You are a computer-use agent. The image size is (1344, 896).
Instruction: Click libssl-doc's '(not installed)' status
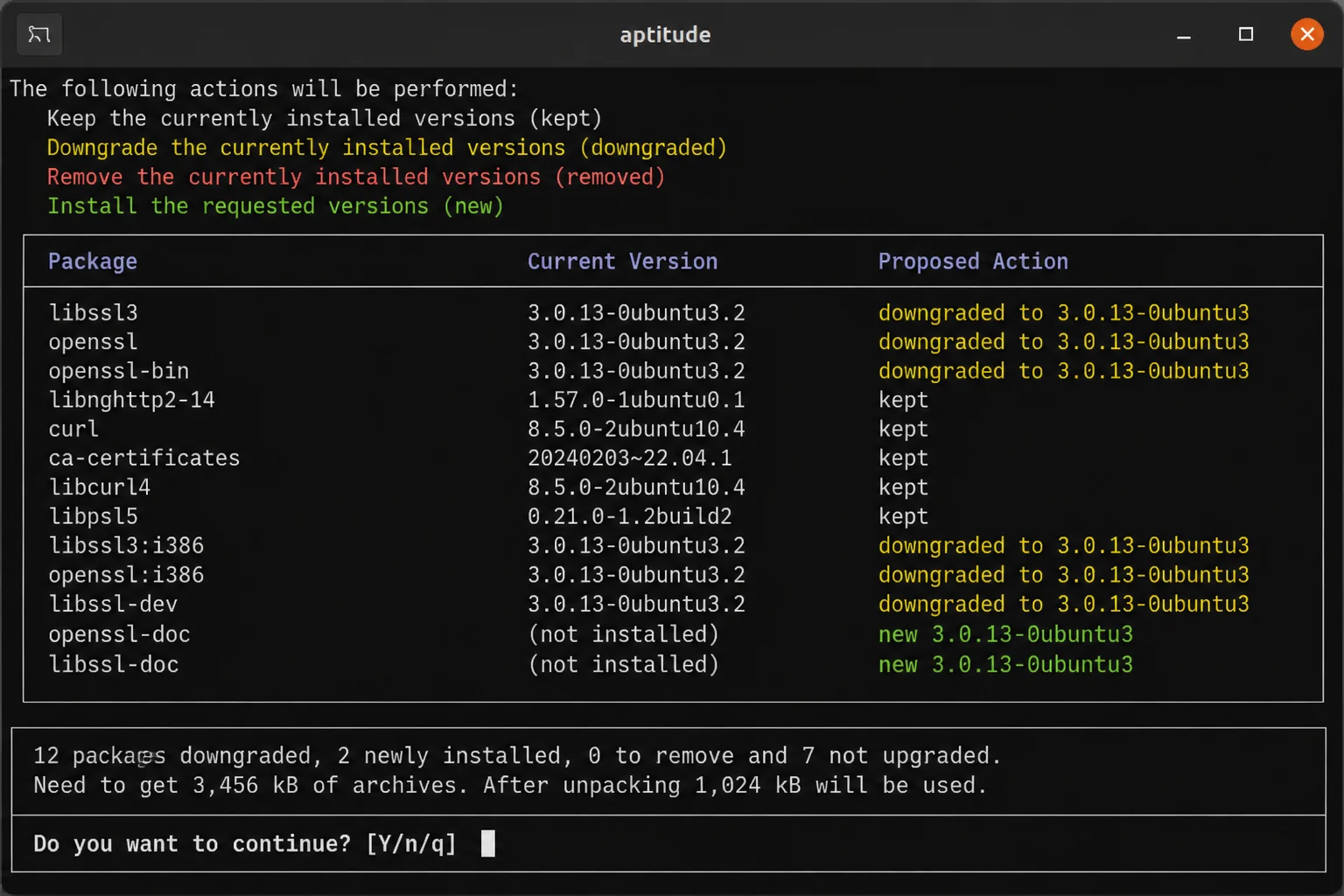pos(623,664)
